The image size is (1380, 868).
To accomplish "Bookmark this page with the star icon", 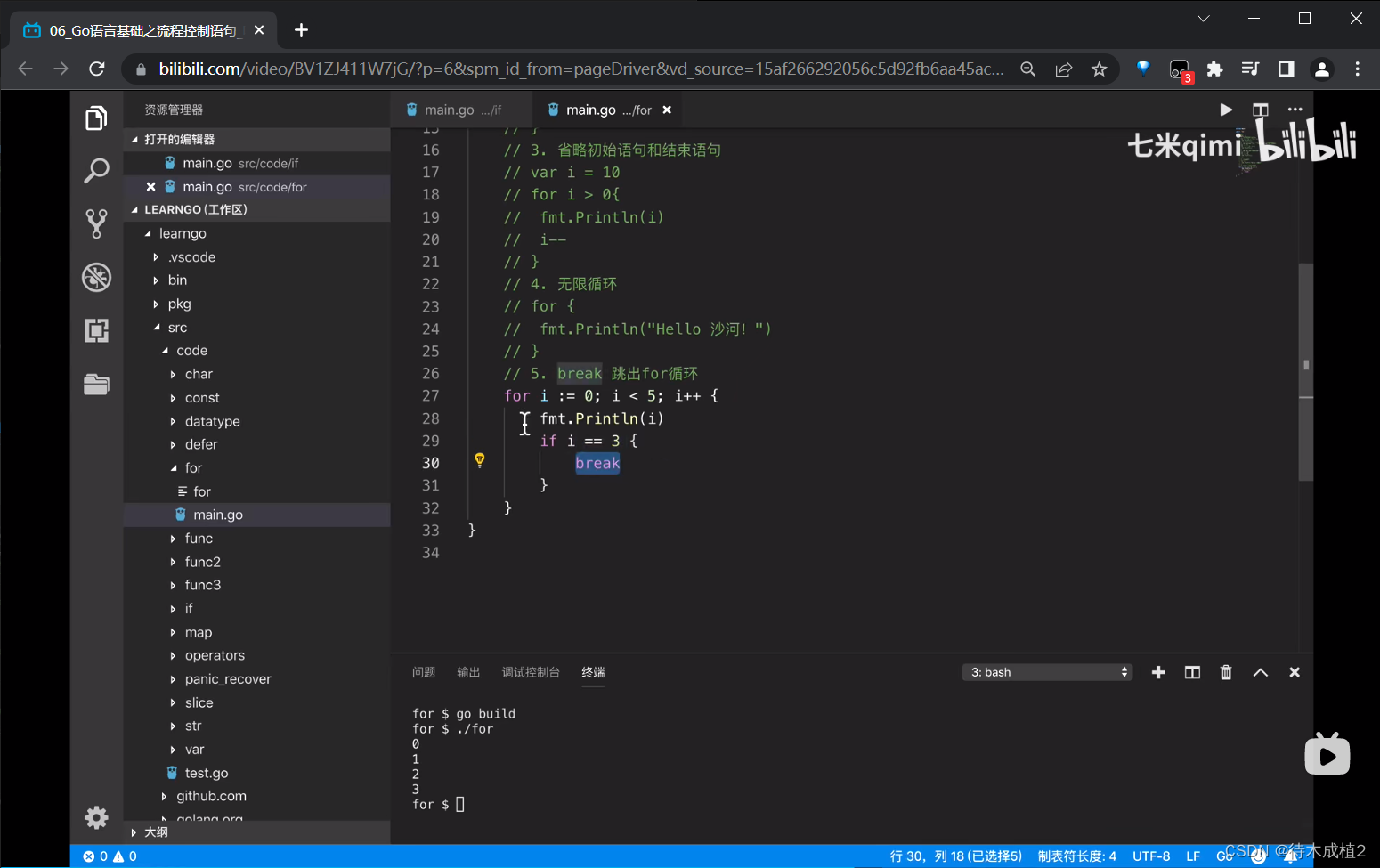I will click(1100, 69).
